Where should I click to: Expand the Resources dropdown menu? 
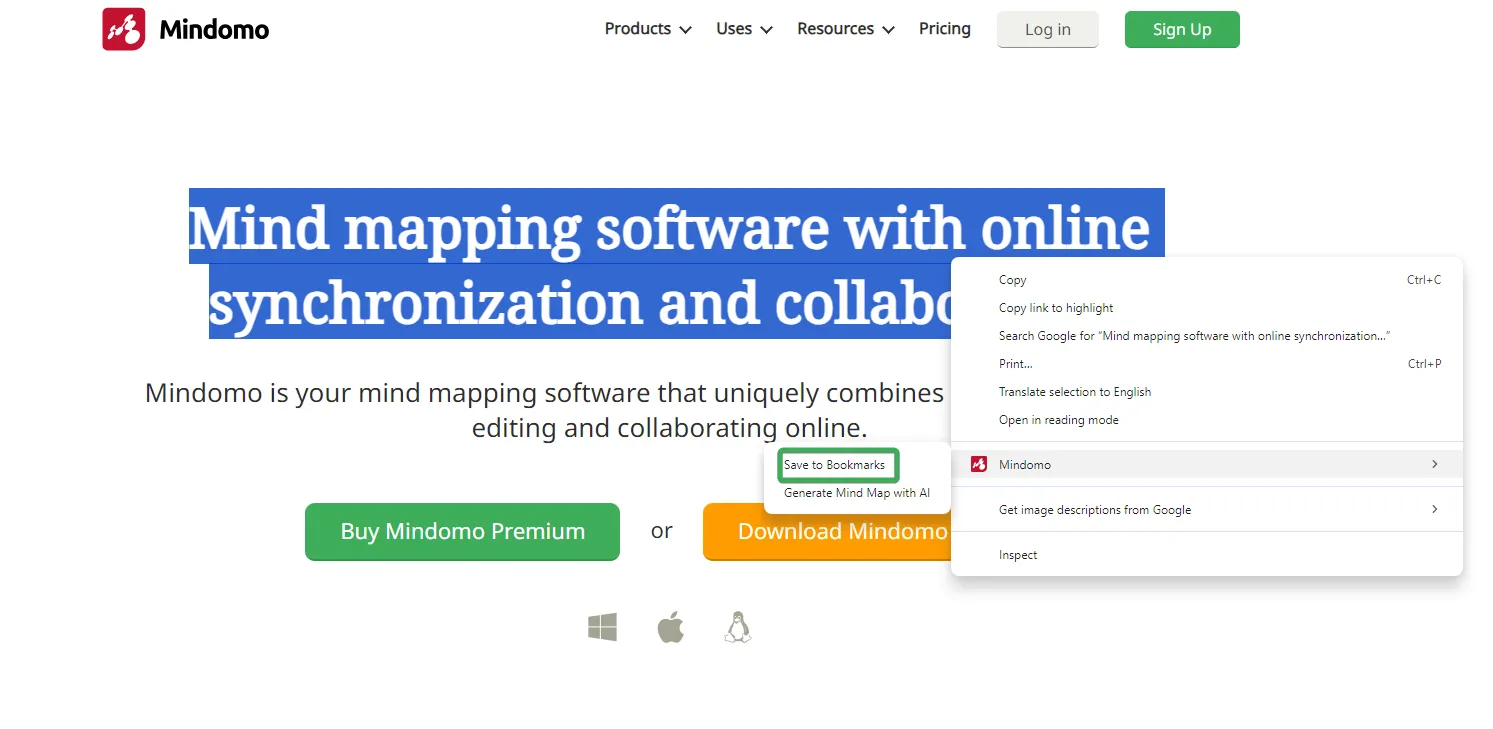[x=845, y=29]
